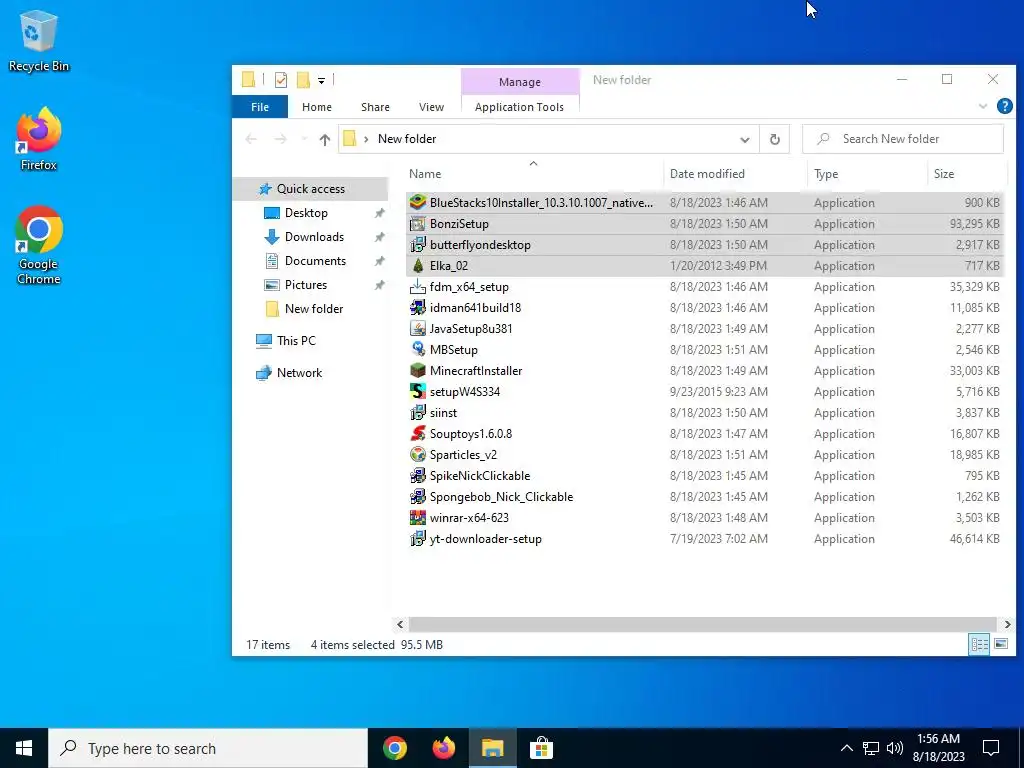The width and height of the screenshot is (1024, 768).
Task: Select the Elka_02 tree icon
Action: tap(418, 265)
